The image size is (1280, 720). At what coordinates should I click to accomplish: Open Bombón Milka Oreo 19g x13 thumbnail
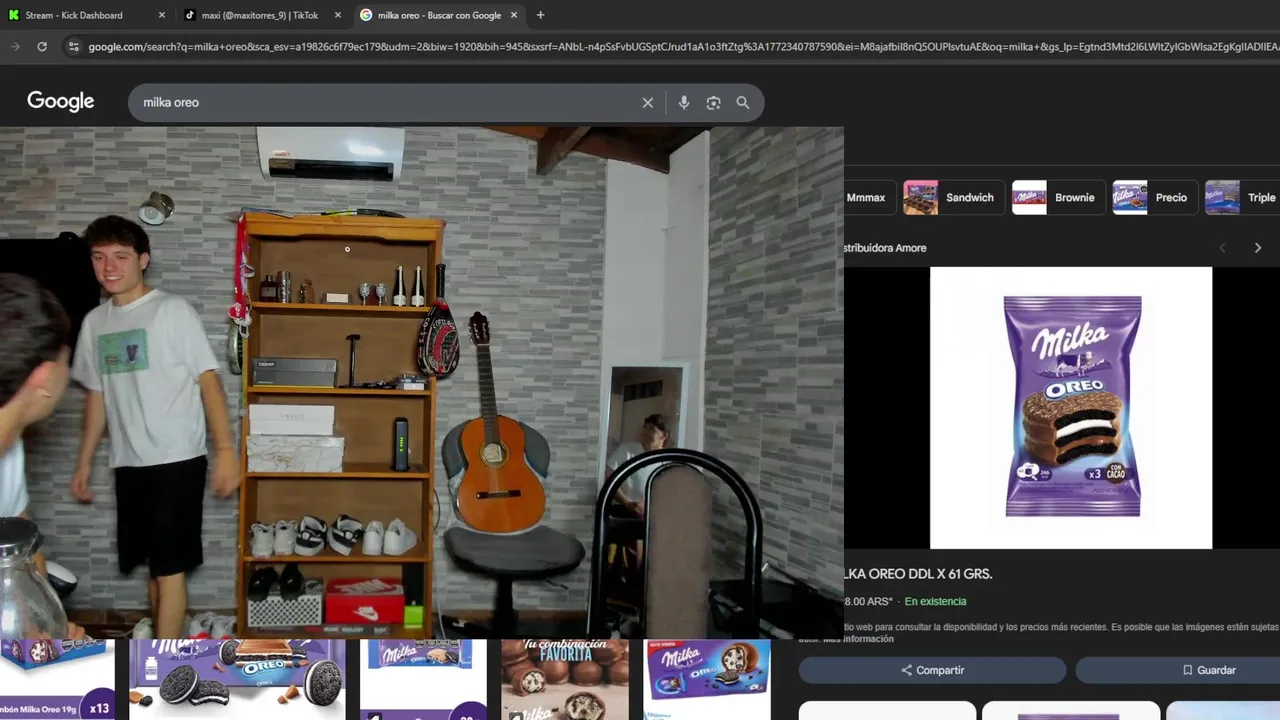pyautogui.click(x=57, y=680)
